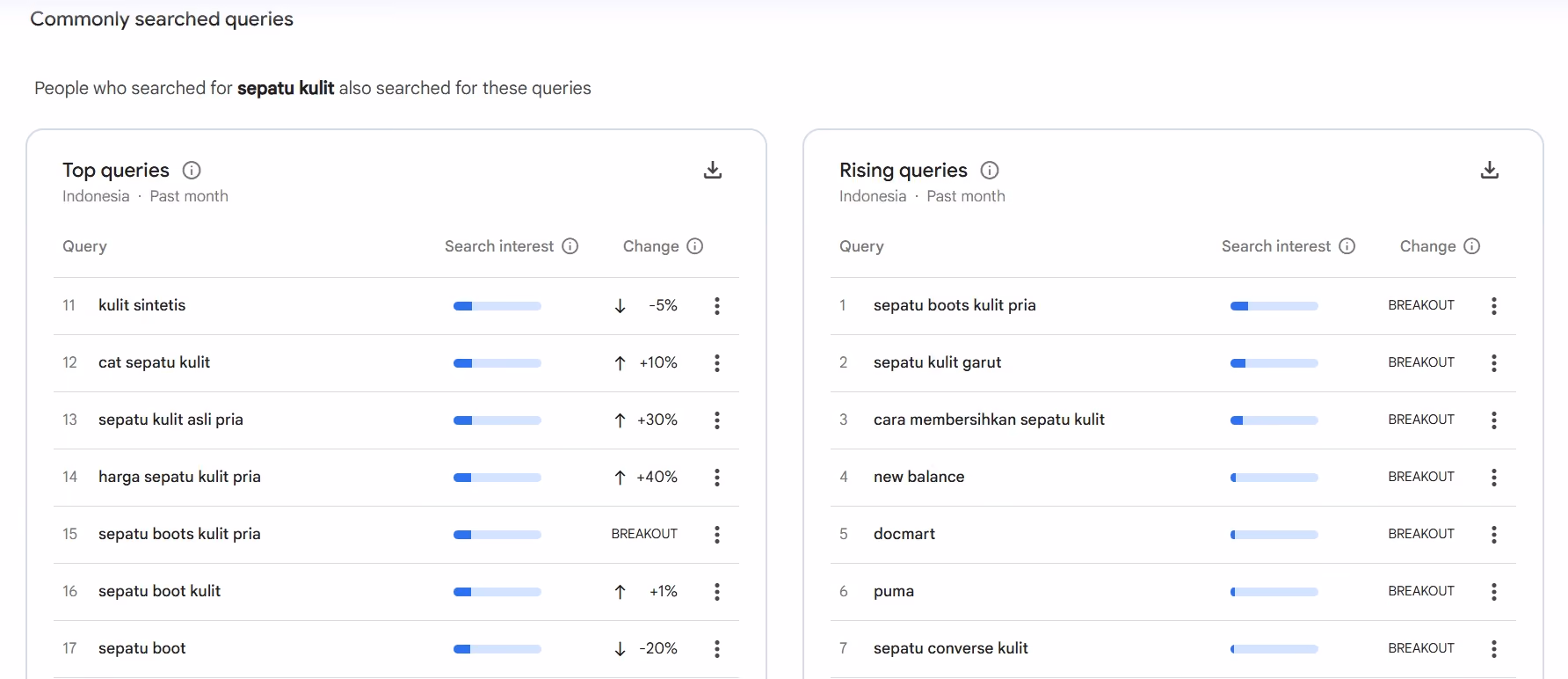Show info about Rising queries
This screenshot has height=679, width=1568.
pyautogui.click(x=990, y=171)
